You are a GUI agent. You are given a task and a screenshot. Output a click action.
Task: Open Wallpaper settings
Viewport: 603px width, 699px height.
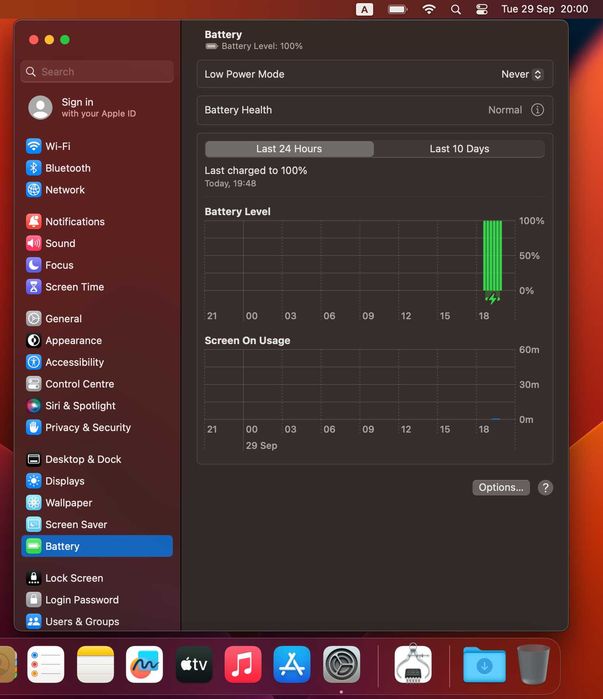coord(97,503)
